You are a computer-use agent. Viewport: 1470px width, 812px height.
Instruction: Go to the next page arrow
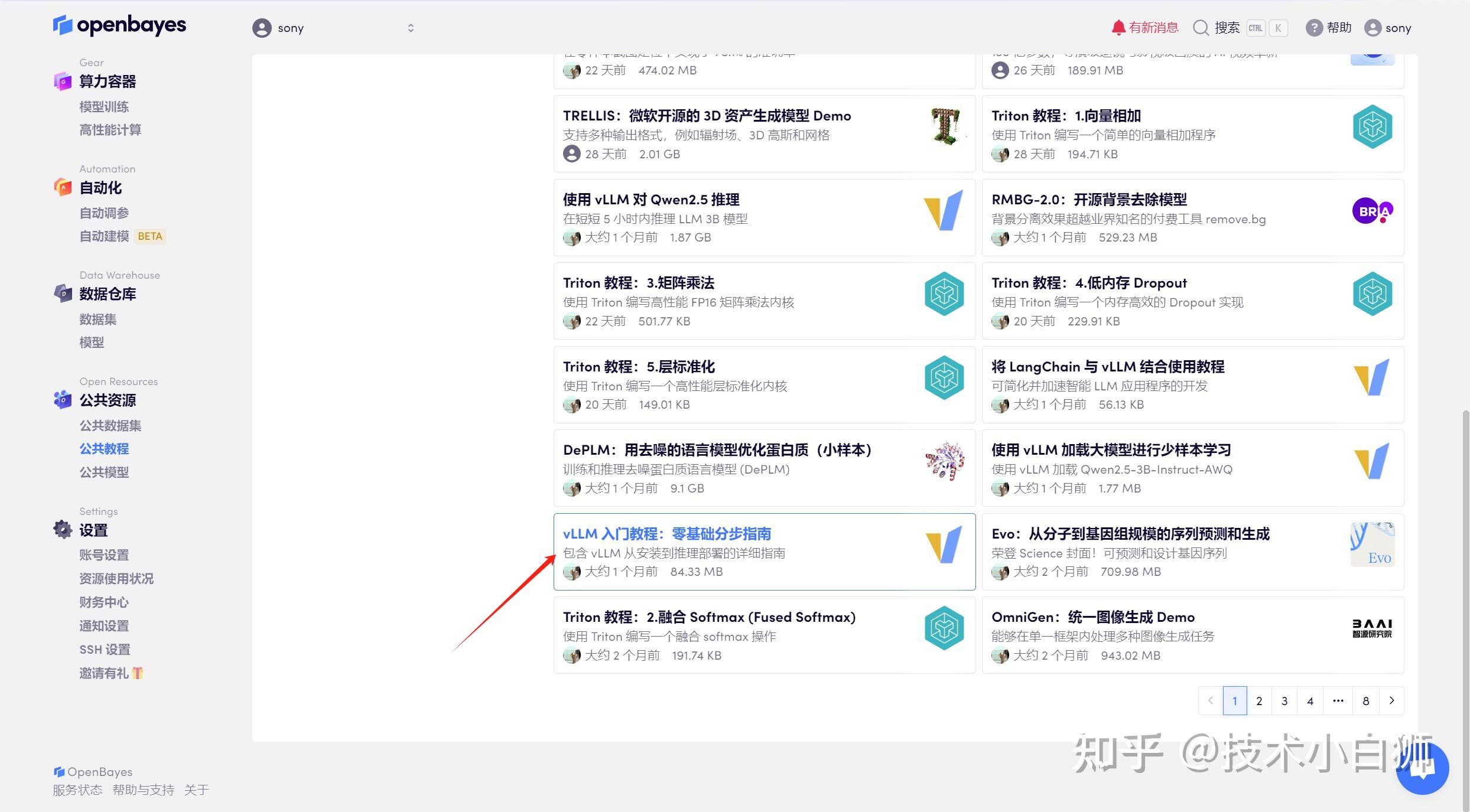tap(1392, 701)
